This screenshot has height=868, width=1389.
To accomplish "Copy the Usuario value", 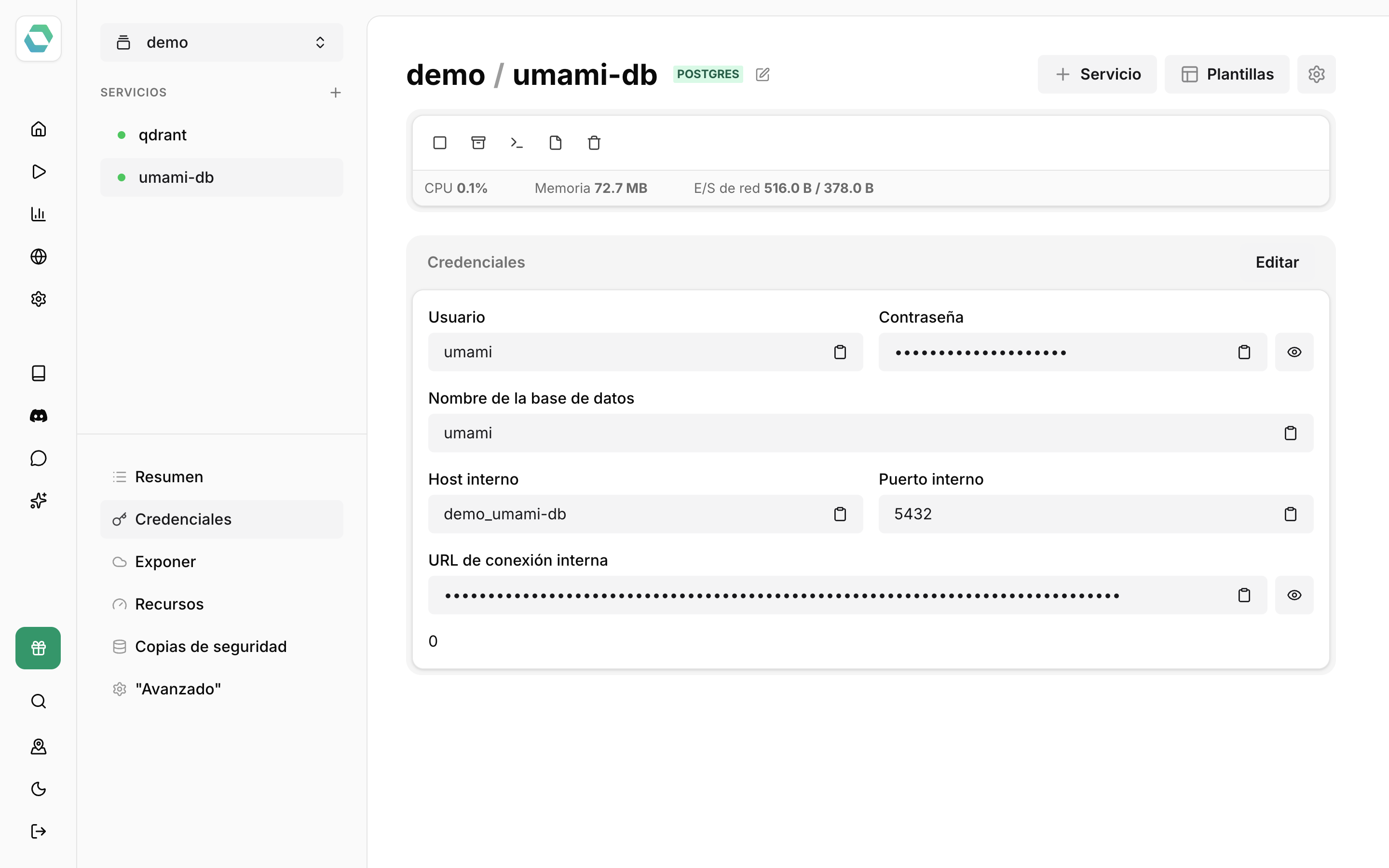I will tap(840, 352).
